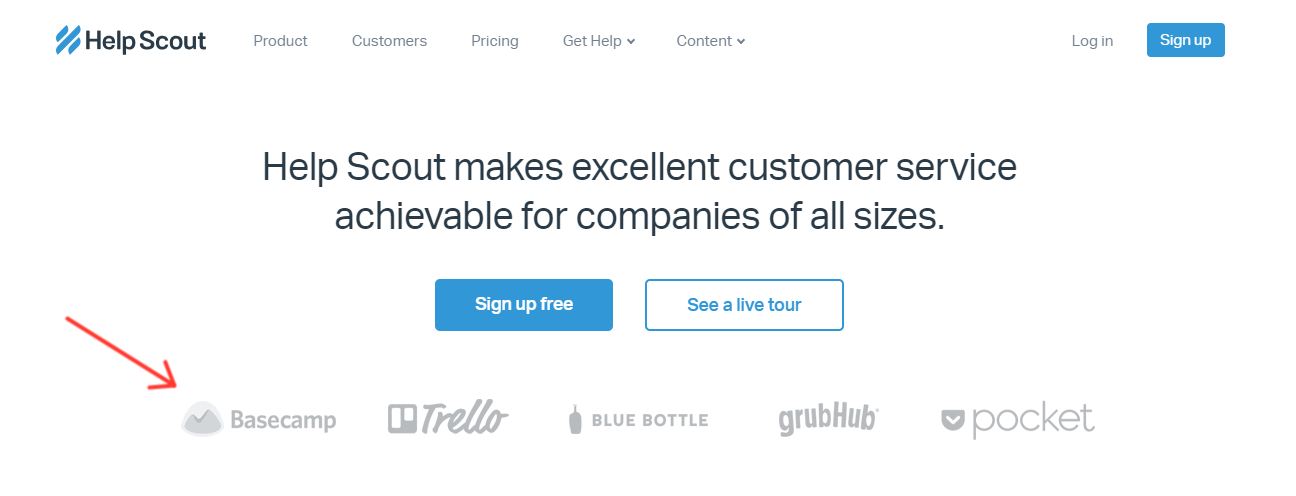Click the Basecamp wordmark text
This screenshot has width=1296, height=496.
click(283, 420)
